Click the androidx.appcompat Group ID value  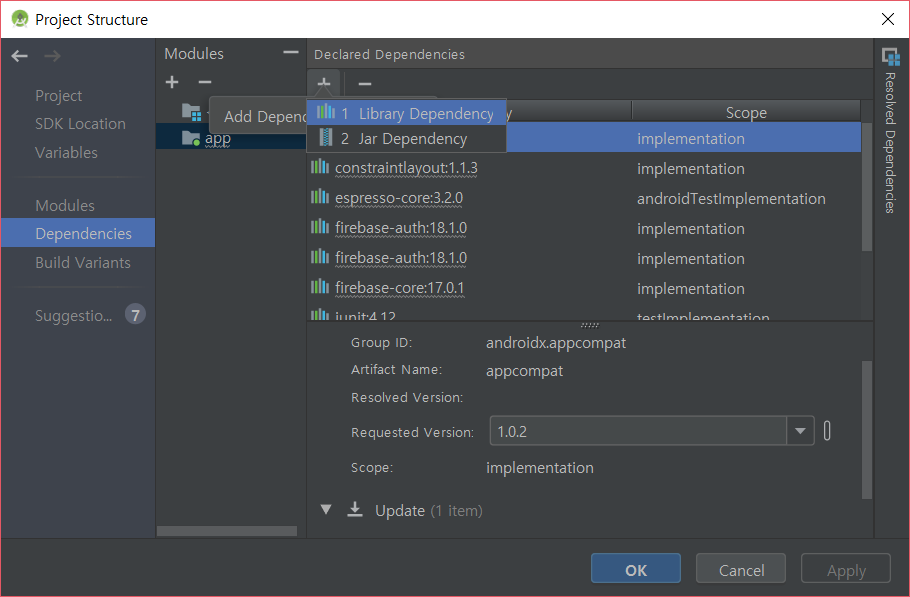[556, 343]
